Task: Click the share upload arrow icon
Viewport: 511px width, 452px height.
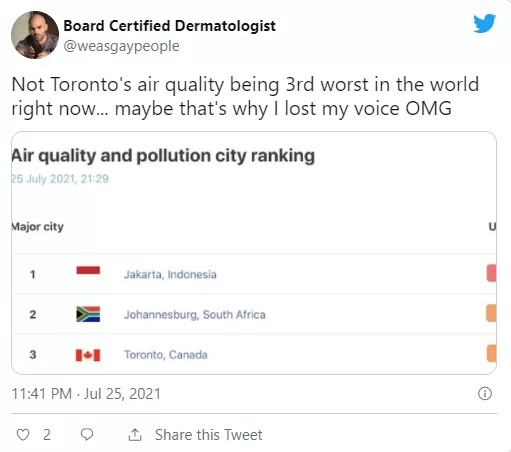Action: (135, 435)
